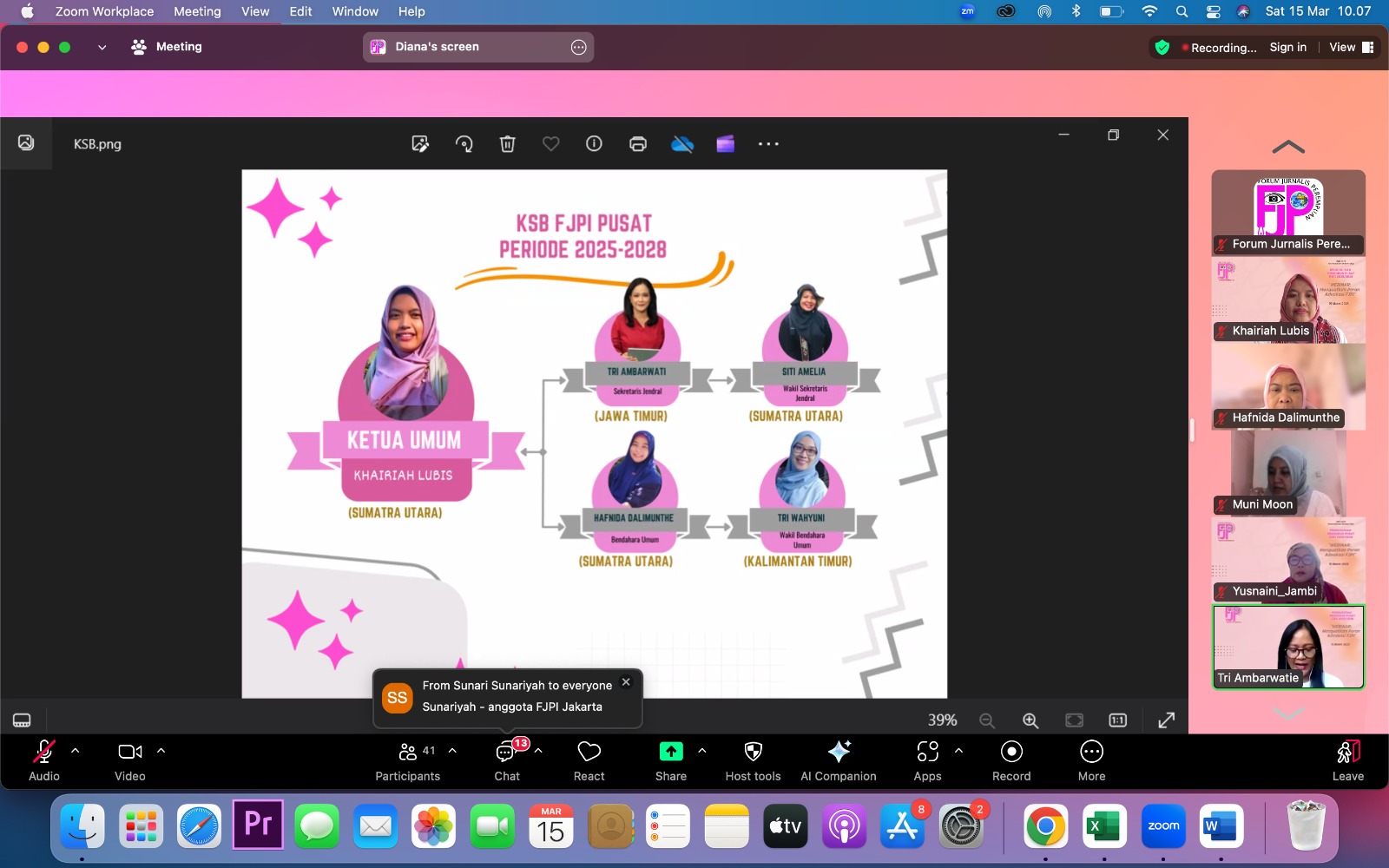Expand audio options arrow next to Audio

[76, 751]
